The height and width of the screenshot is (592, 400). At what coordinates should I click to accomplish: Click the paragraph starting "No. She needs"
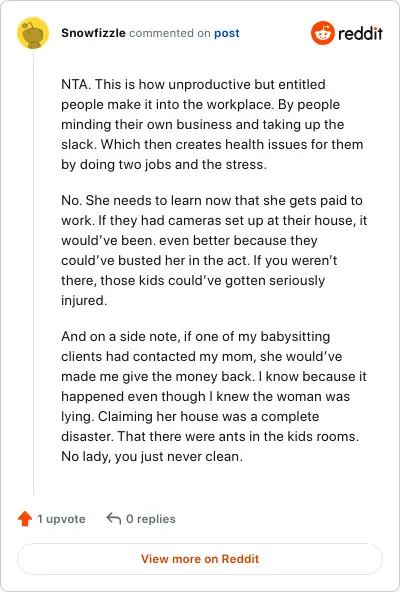(x=214, y=250)
